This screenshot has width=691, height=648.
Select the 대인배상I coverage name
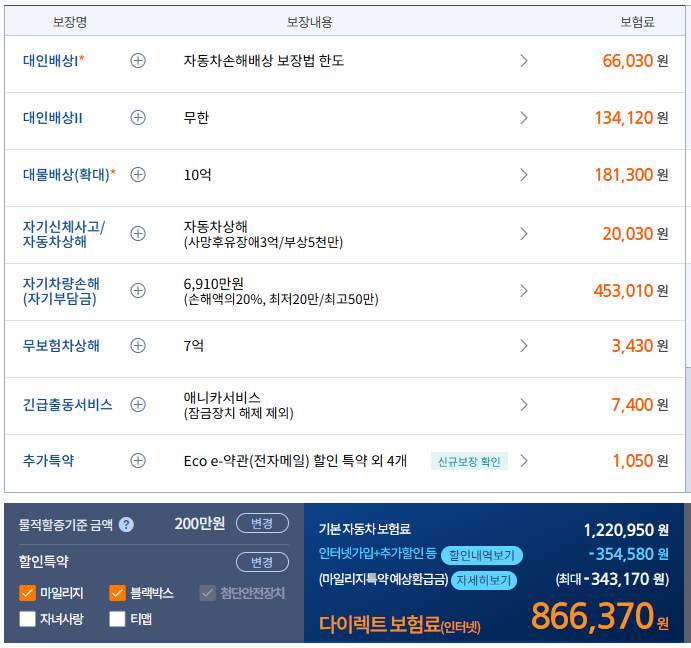point(53,60)
